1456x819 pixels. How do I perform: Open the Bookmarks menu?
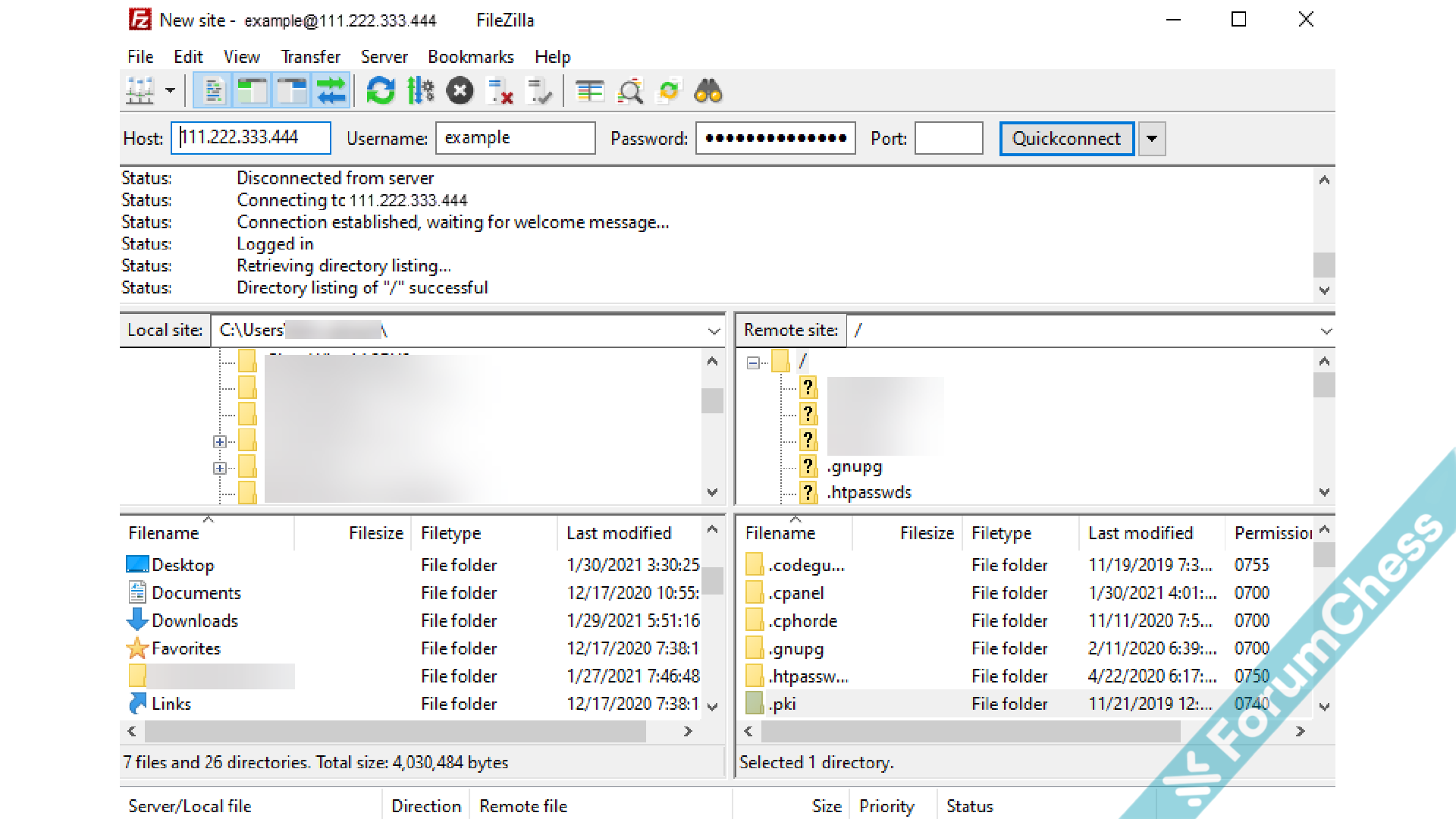[470, 57]
